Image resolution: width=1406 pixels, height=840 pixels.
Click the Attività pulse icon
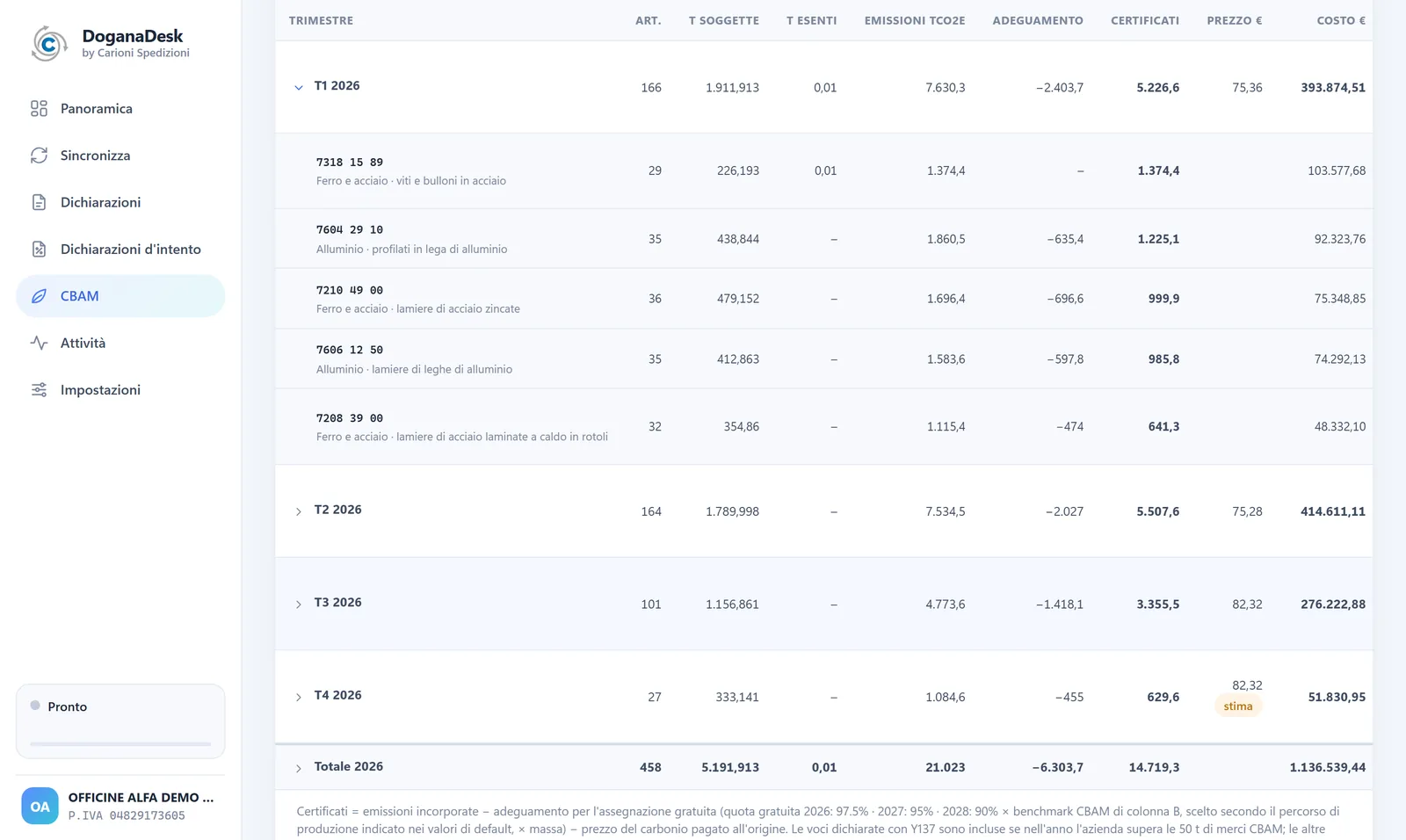39,343
